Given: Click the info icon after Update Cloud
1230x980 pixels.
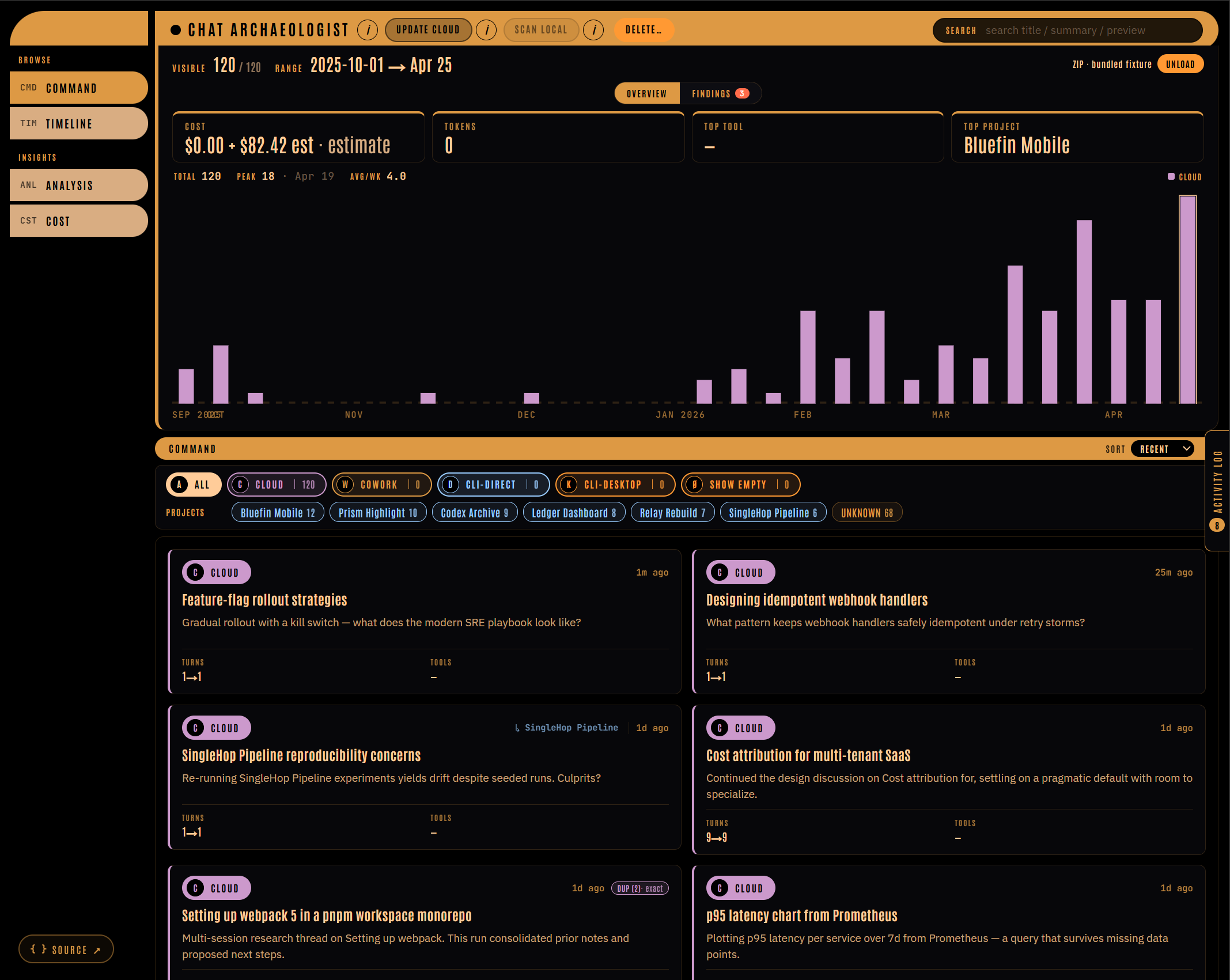Looking at the screenshot, I should pos(487,30).
